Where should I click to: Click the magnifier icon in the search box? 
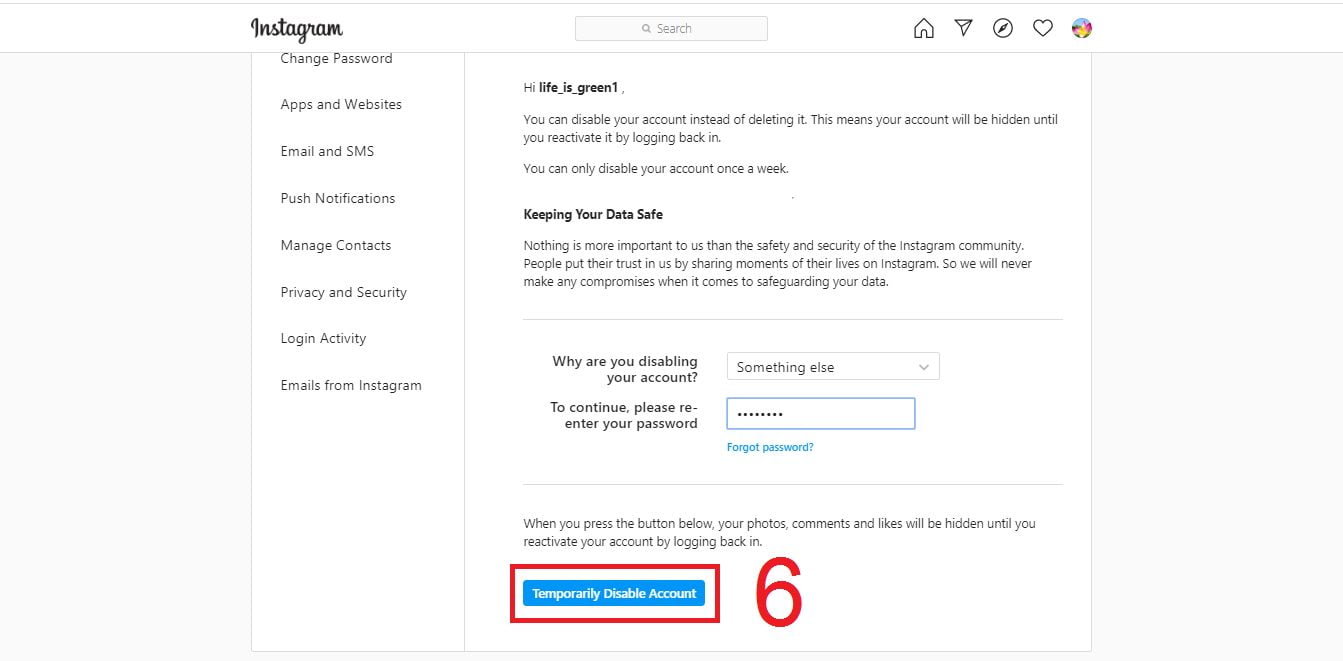pyautogui.click(x=647, y=29)
